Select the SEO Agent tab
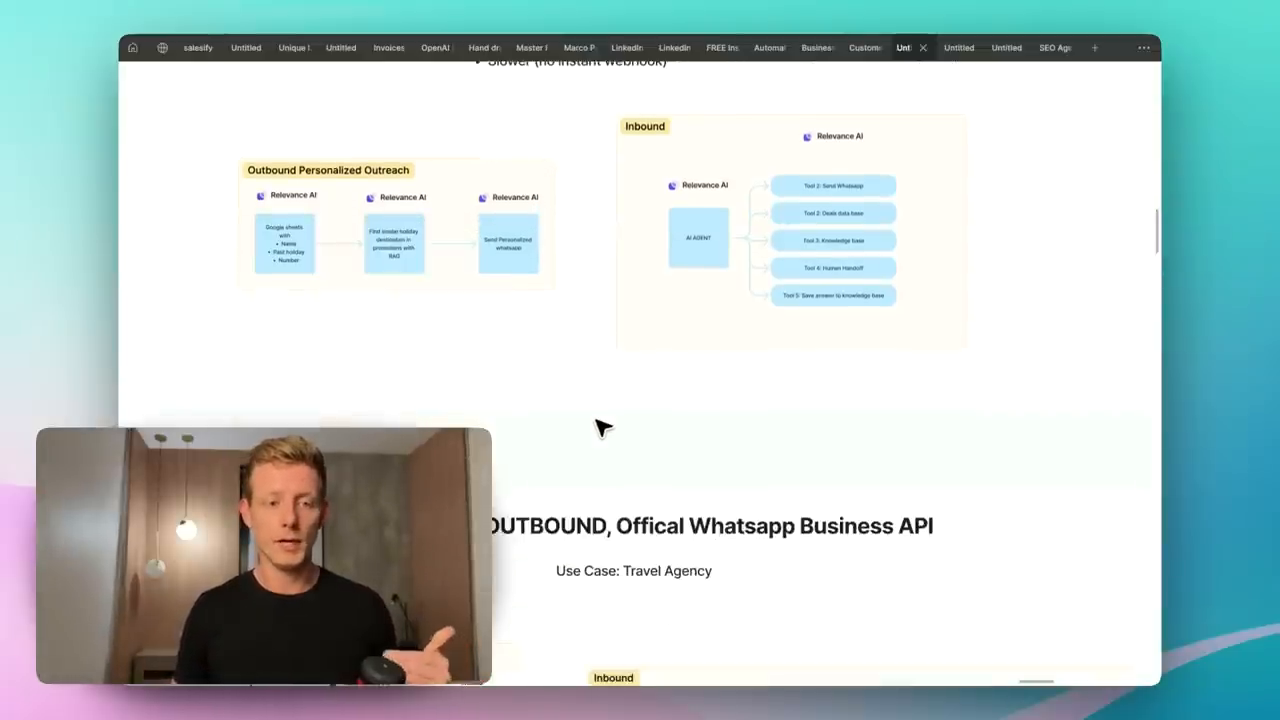The height and width of the screenshot is (720, 1280). coord(1055,47)
